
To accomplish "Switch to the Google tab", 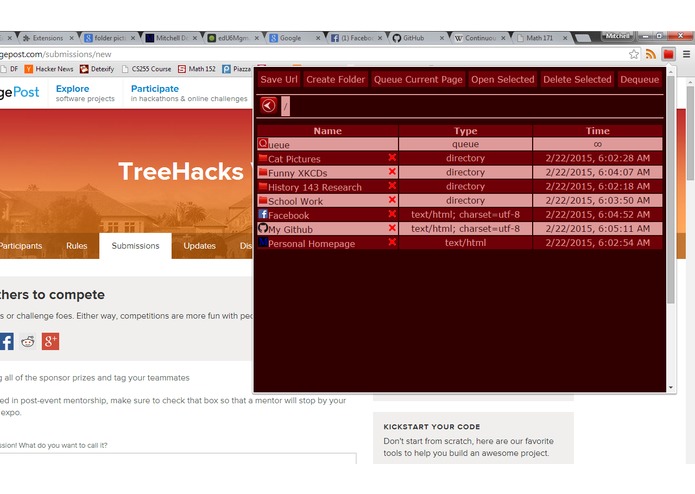I will point(295,38).
